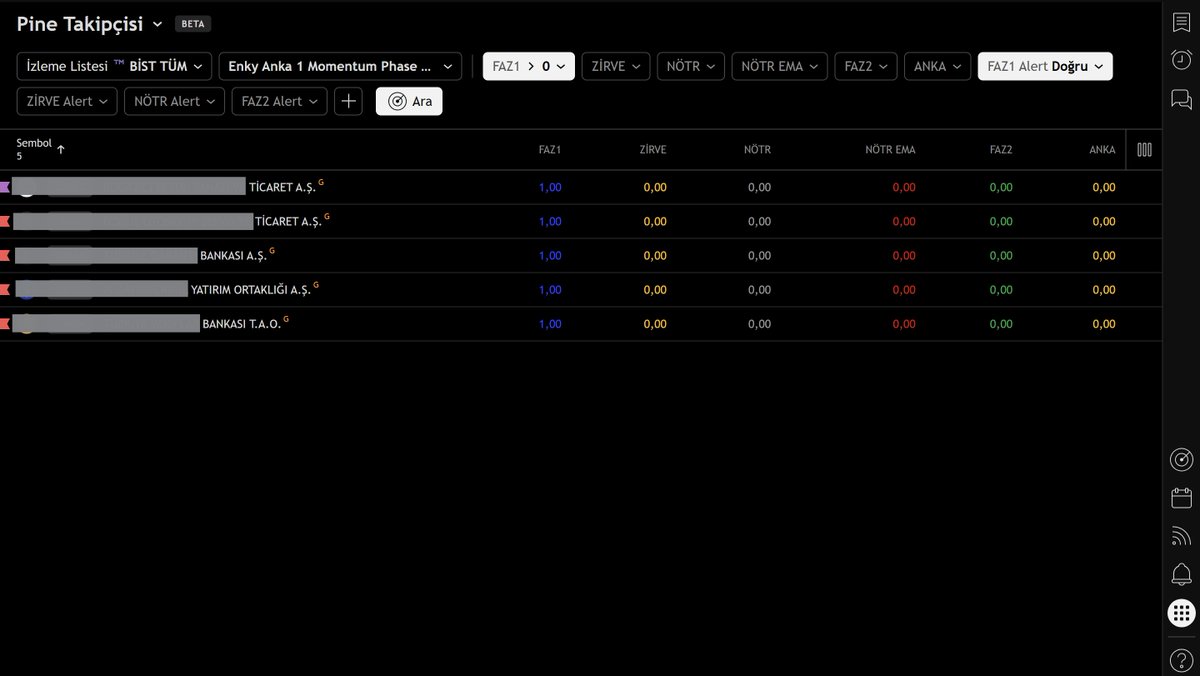The width and height of the screenshot is (1200, 676).
Task: Click ZİRVE value 0,00 in YATIRIM ORTAKLIĞI A.Ş. row
Action: pyautogui.click(x=655, y=289)
